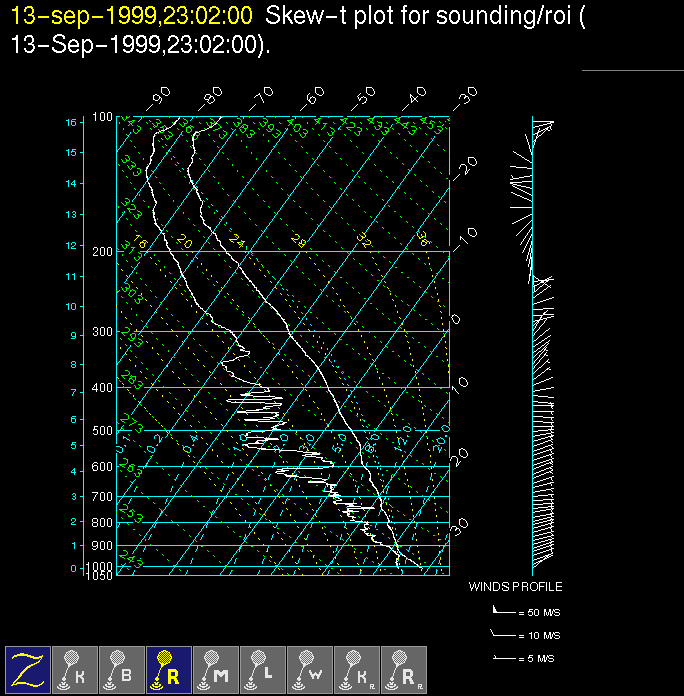Select the M sounding balloon icon
The width and height of the screenshot is (684, 696).
[216, 669]
